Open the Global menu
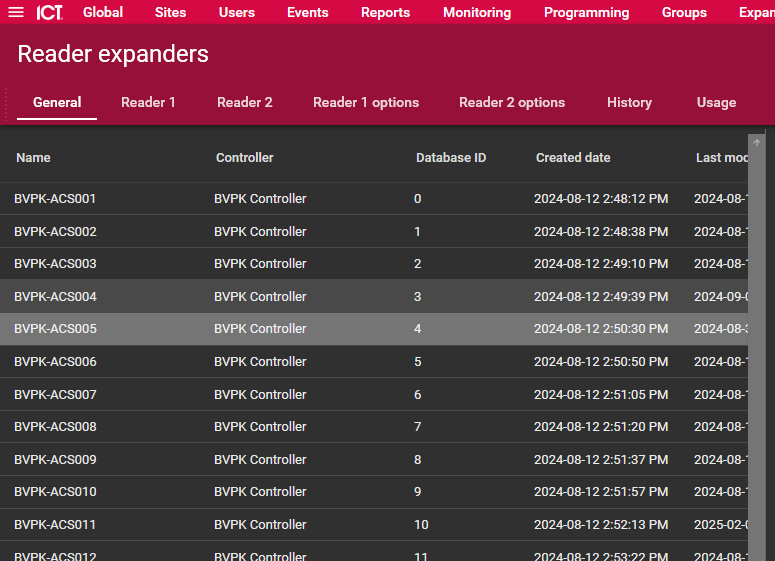The image size is (775, 561). pos(103,12)
